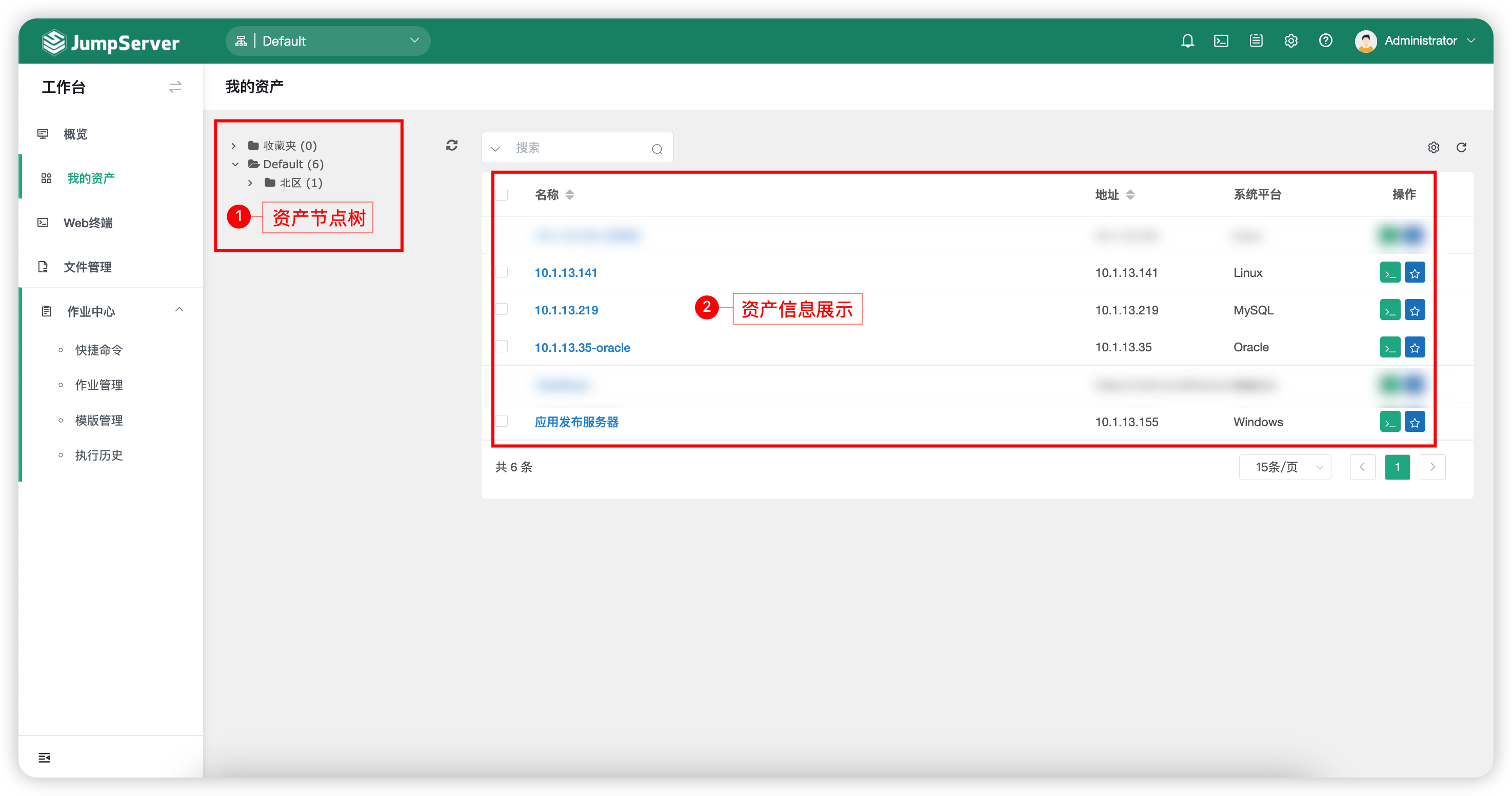The width and height of the screenshot is (1512, 796).
Task: Open the 应用发布服务器 asset link
Action: tap(576, 422)
